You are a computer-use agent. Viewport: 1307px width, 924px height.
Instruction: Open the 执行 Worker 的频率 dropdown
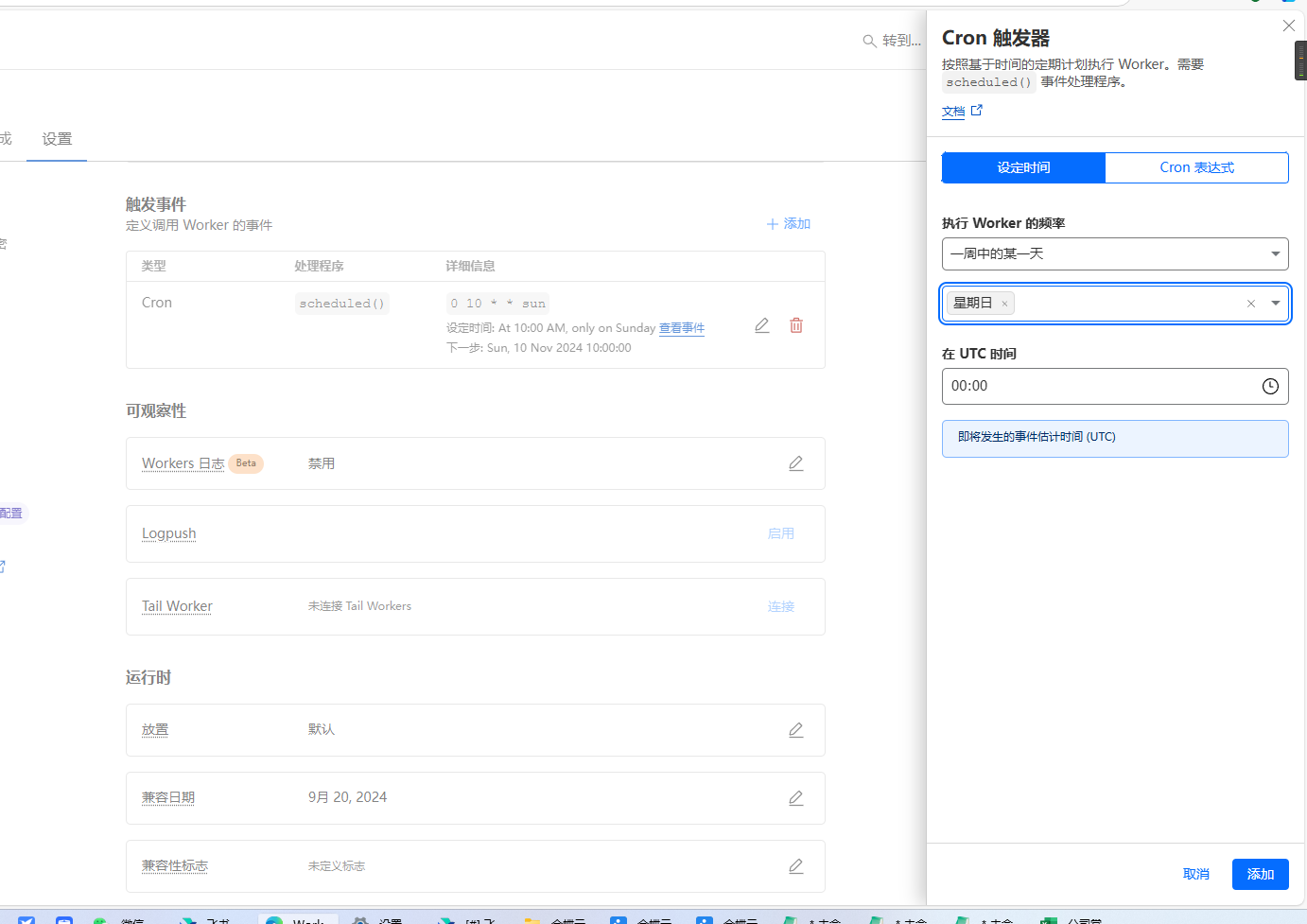coord(1115,253)
